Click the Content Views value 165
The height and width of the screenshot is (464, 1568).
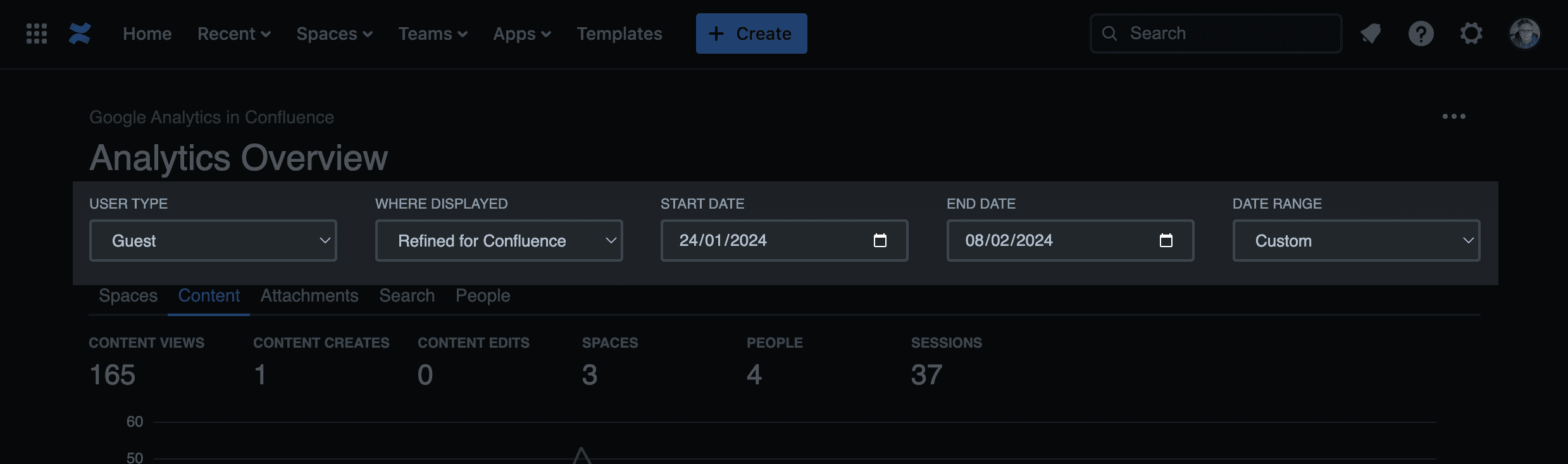pyautogui.click(x=113, y=375)
